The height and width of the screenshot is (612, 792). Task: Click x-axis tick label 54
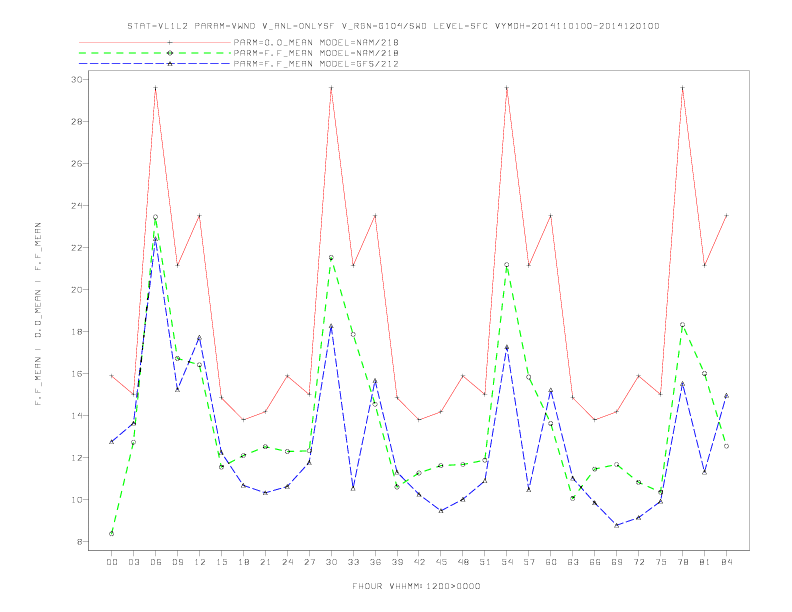[507, 562]
